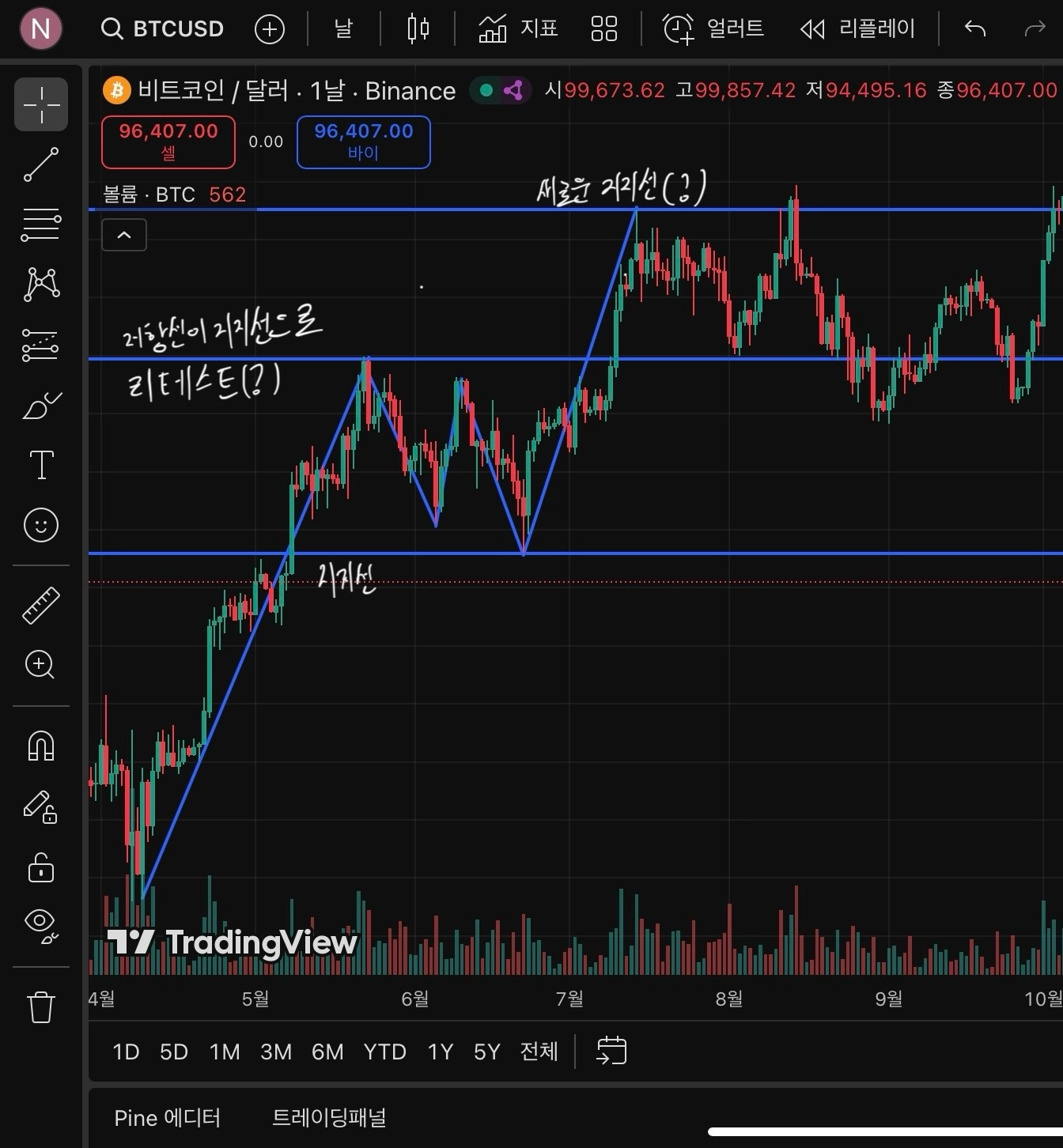The height and width of the screenshot is (1148, 1063).
Task: Click the Bitcoin symbol logo
Action: 116,90
